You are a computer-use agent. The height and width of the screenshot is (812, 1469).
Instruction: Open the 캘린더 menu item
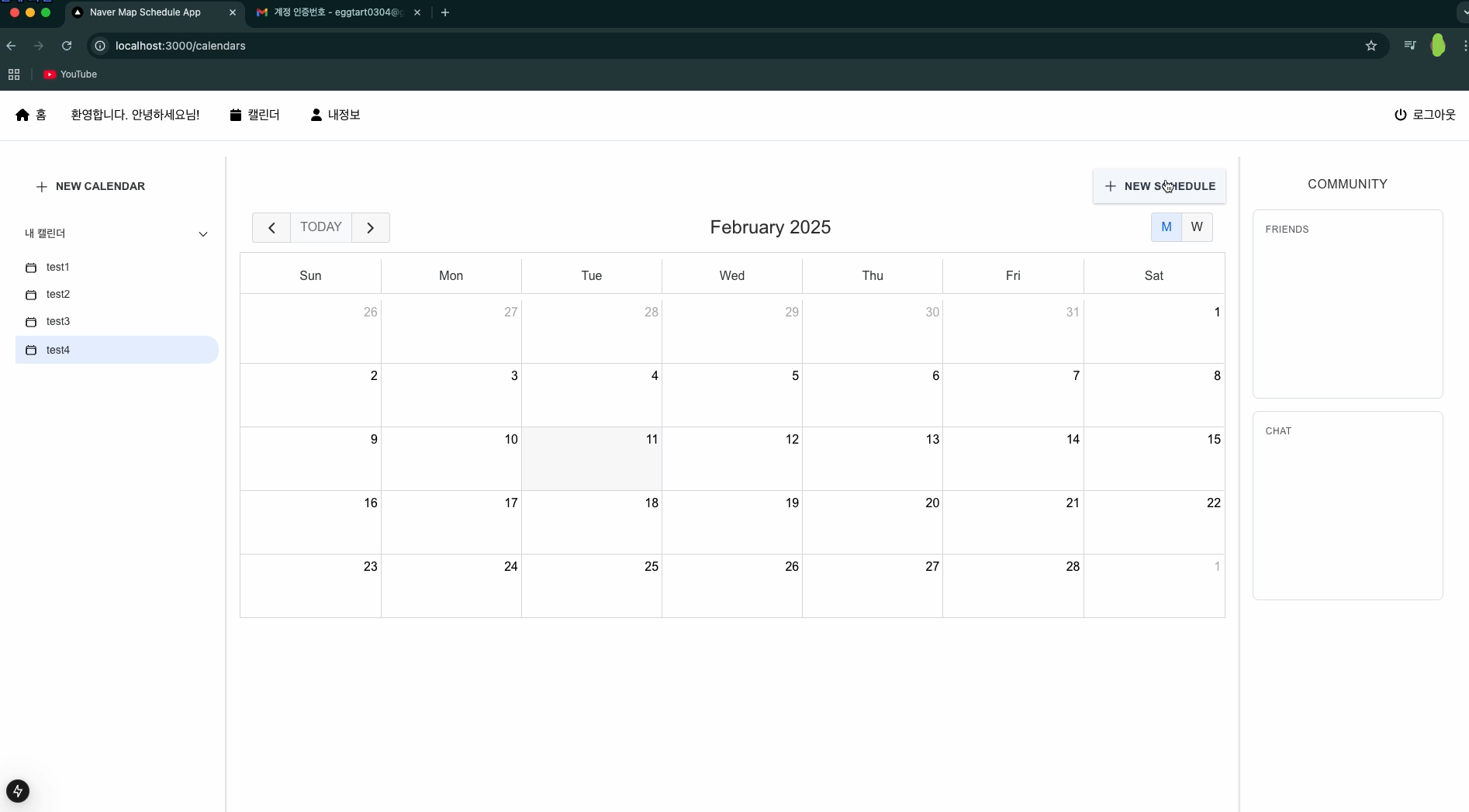click(x=254, y=115)
